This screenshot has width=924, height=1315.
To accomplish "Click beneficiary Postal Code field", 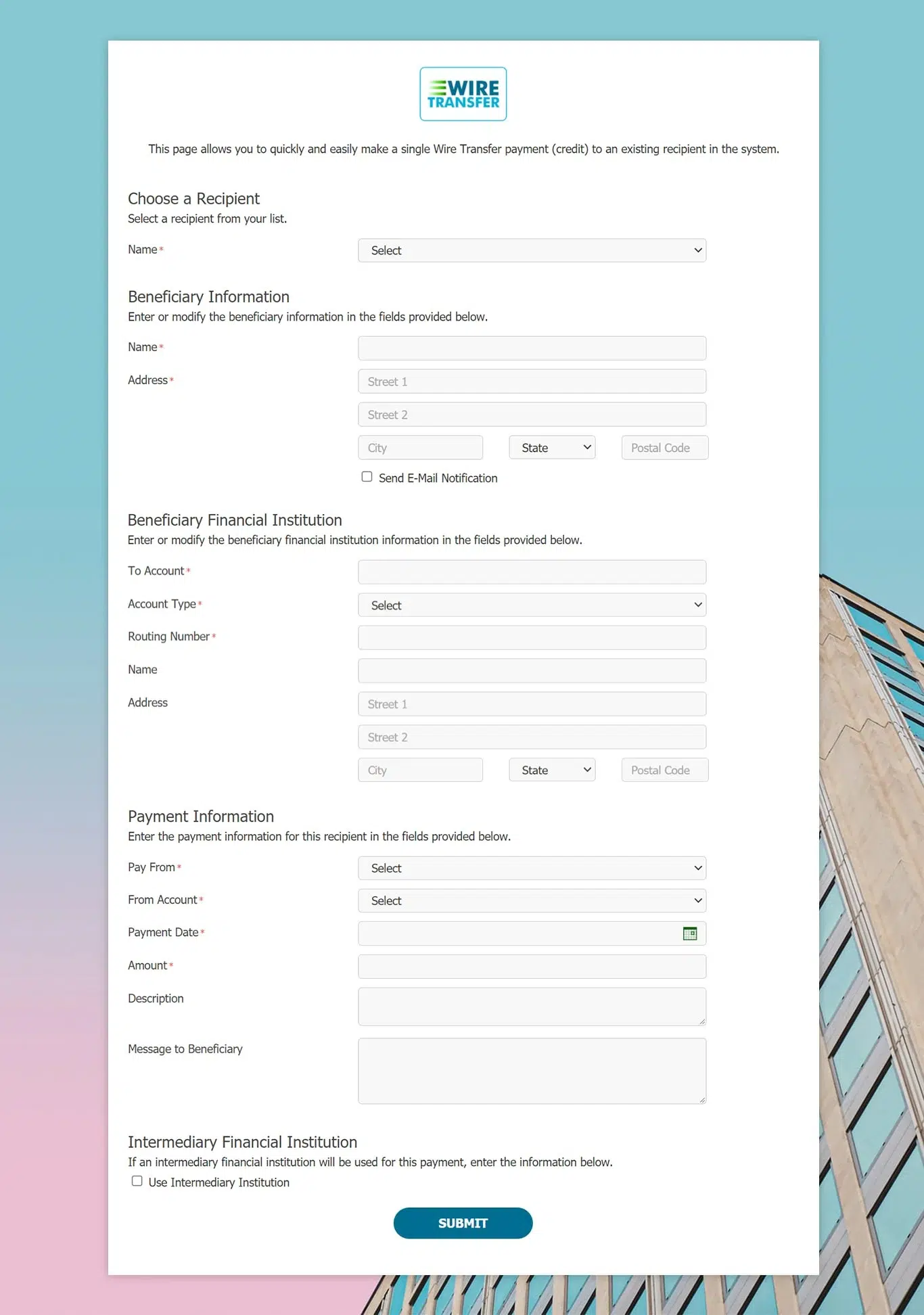I will [664, 448].
